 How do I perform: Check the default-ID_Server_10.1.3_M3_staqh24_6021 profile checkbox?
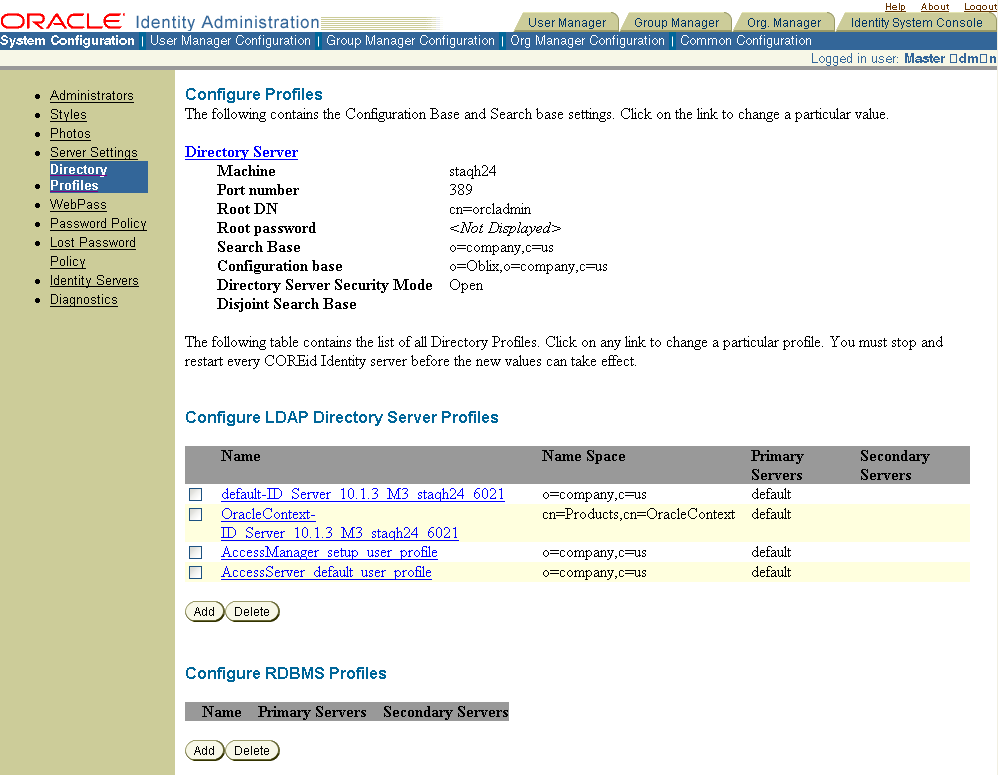[x=195, y=494]
